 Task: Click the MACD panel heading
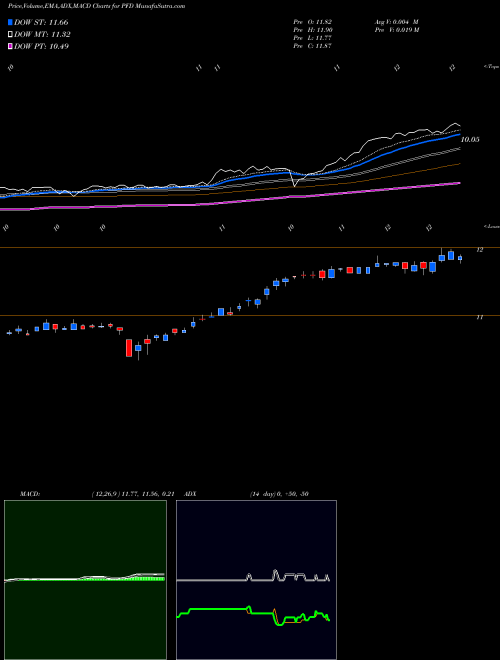pos(30,494)
